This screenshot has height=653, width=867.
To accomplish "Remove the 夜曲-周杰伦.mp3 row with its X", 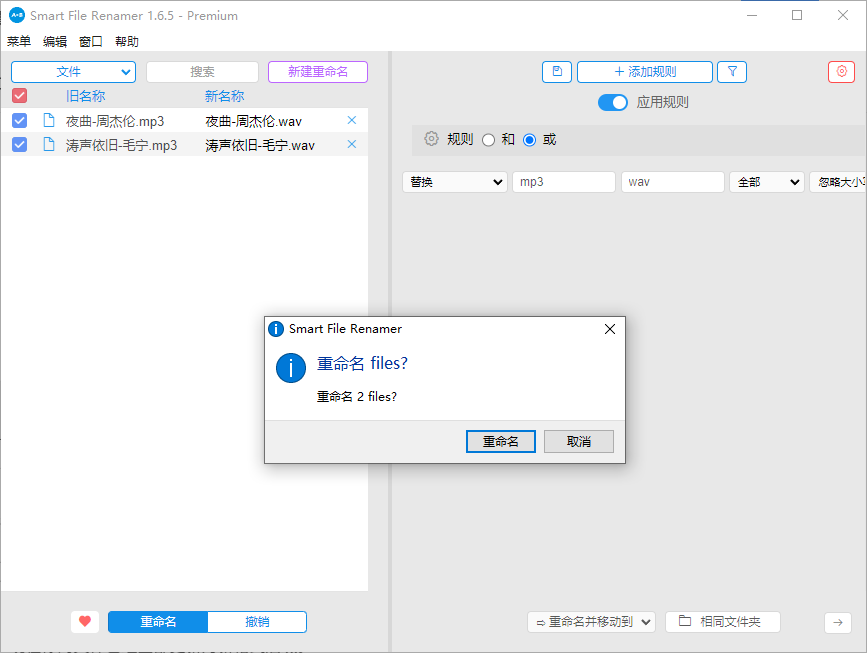I will coord(352,120).
